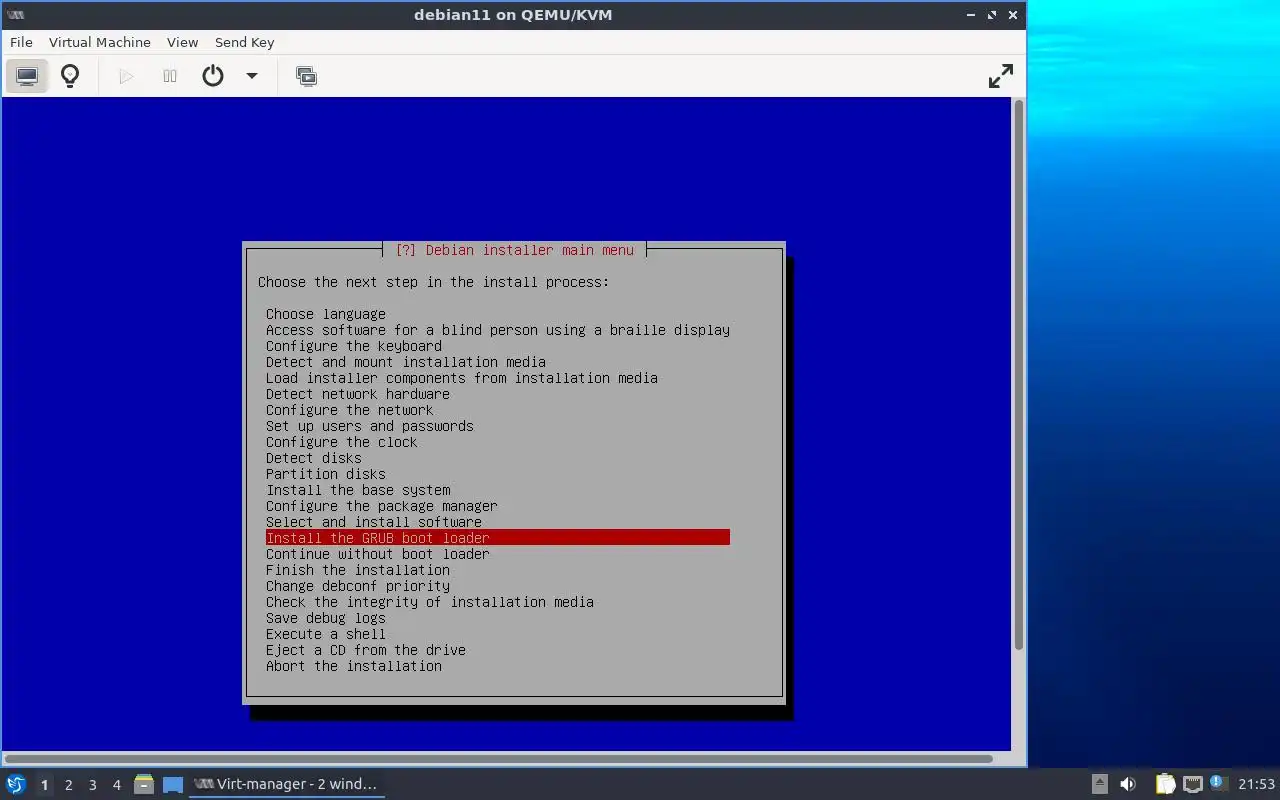Switch to workspace 4
Screen dimensions: 1280x800
[116, 785]
